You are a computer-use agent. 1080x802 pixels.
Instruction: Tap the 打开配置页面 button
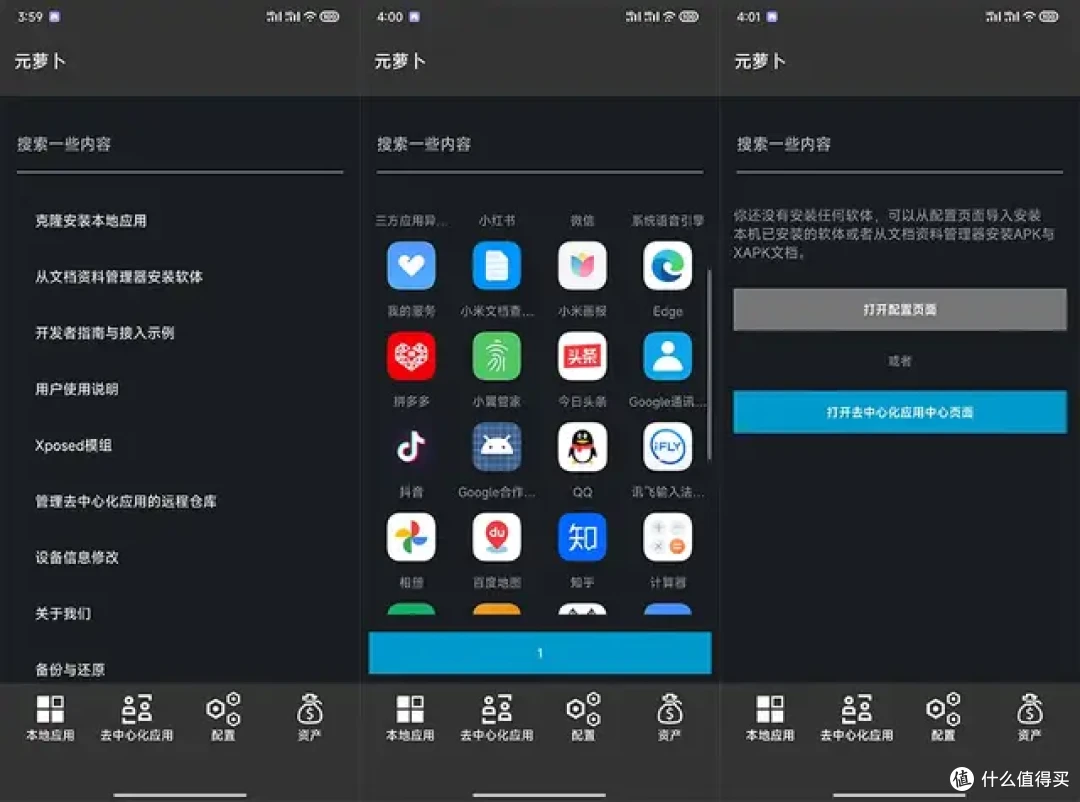[900, 309]
